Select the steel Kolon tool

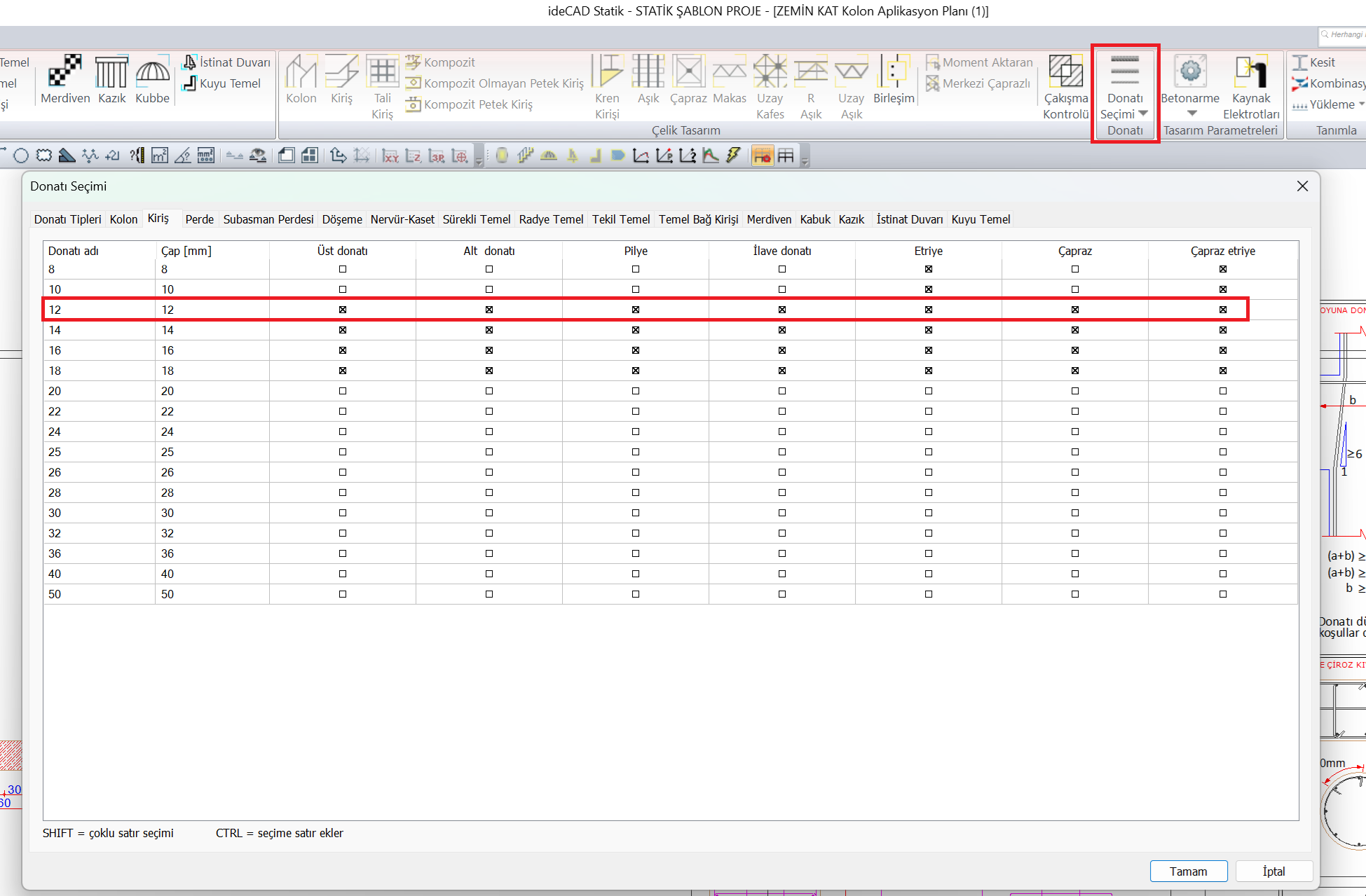click(301, 80)
